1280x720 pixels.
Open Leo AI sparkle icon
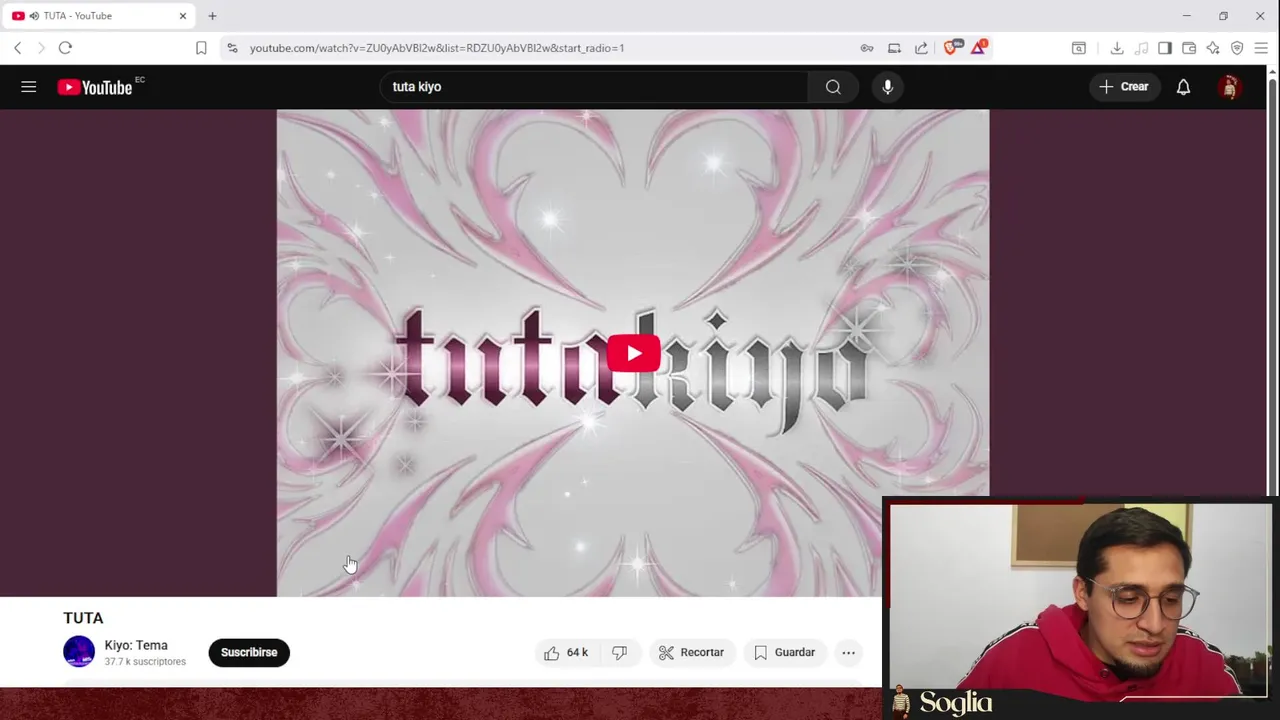pos(1213,48)
